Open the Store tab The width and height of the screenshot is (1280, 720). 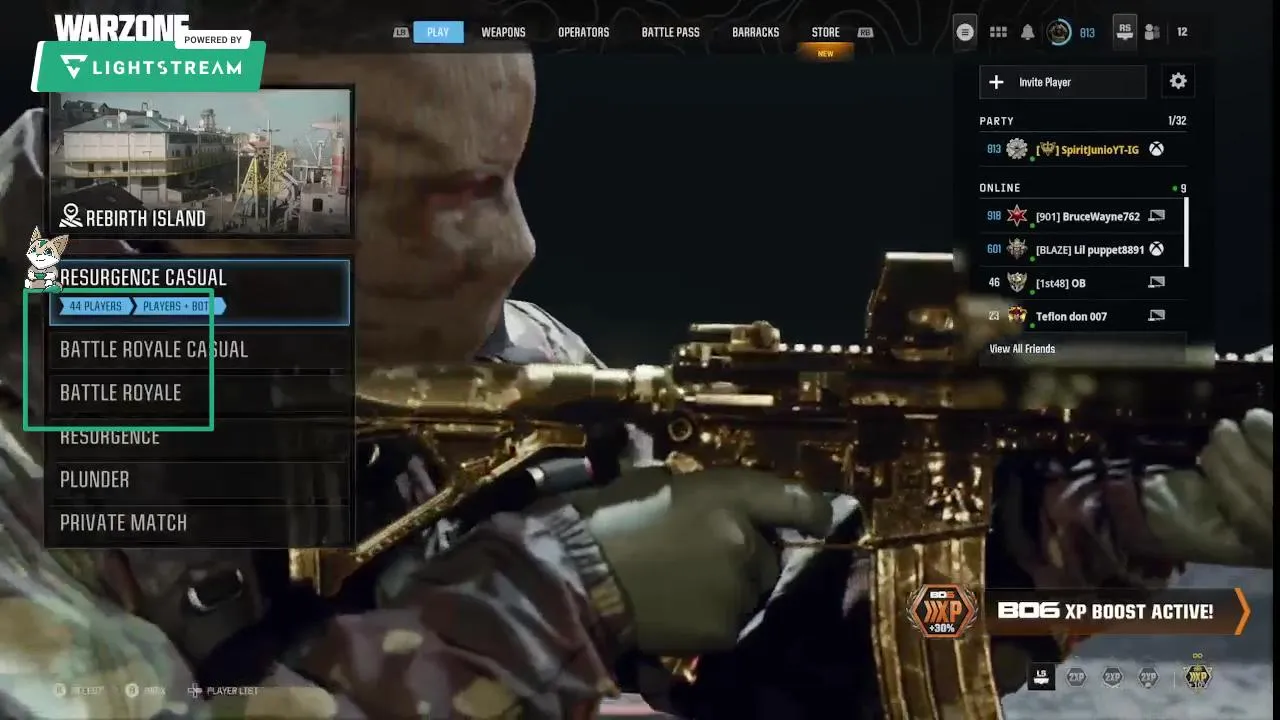click(x=825, y=32)
